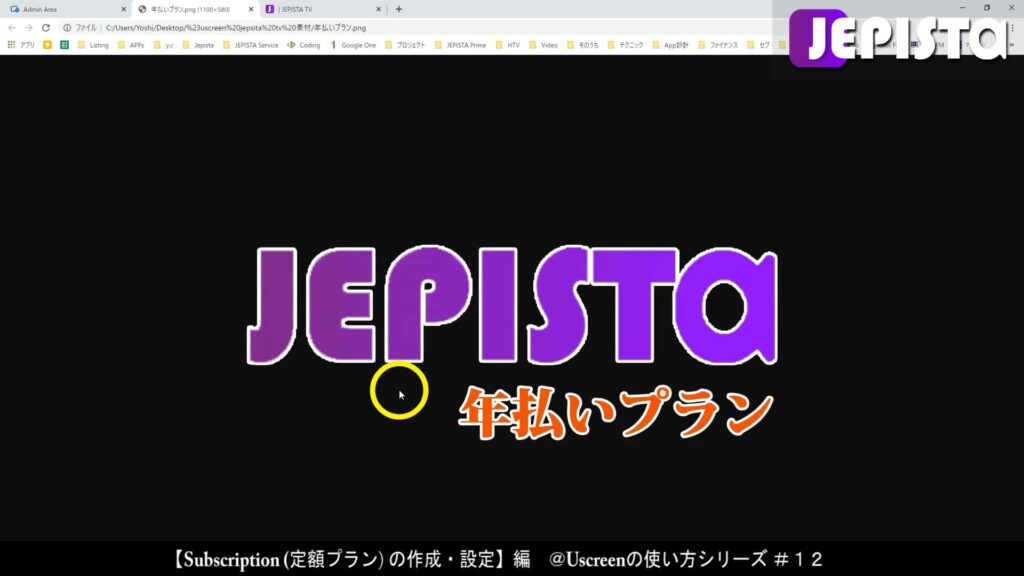Go back to the previous page
Screen dimensions: 1024x576
pos(12,27)
